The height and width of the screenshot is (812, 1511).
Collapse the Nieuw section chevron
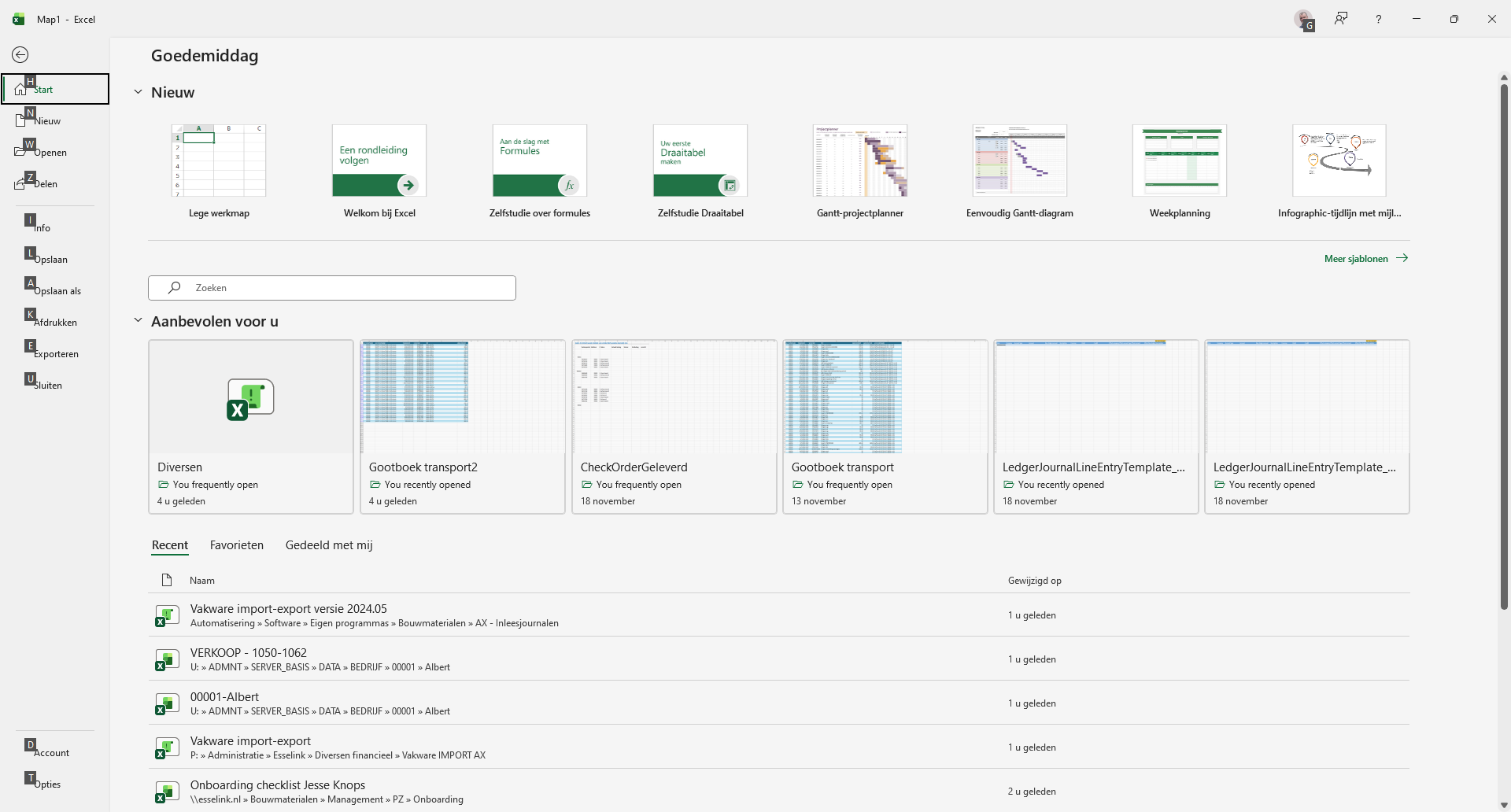click(x=138, y=92)
